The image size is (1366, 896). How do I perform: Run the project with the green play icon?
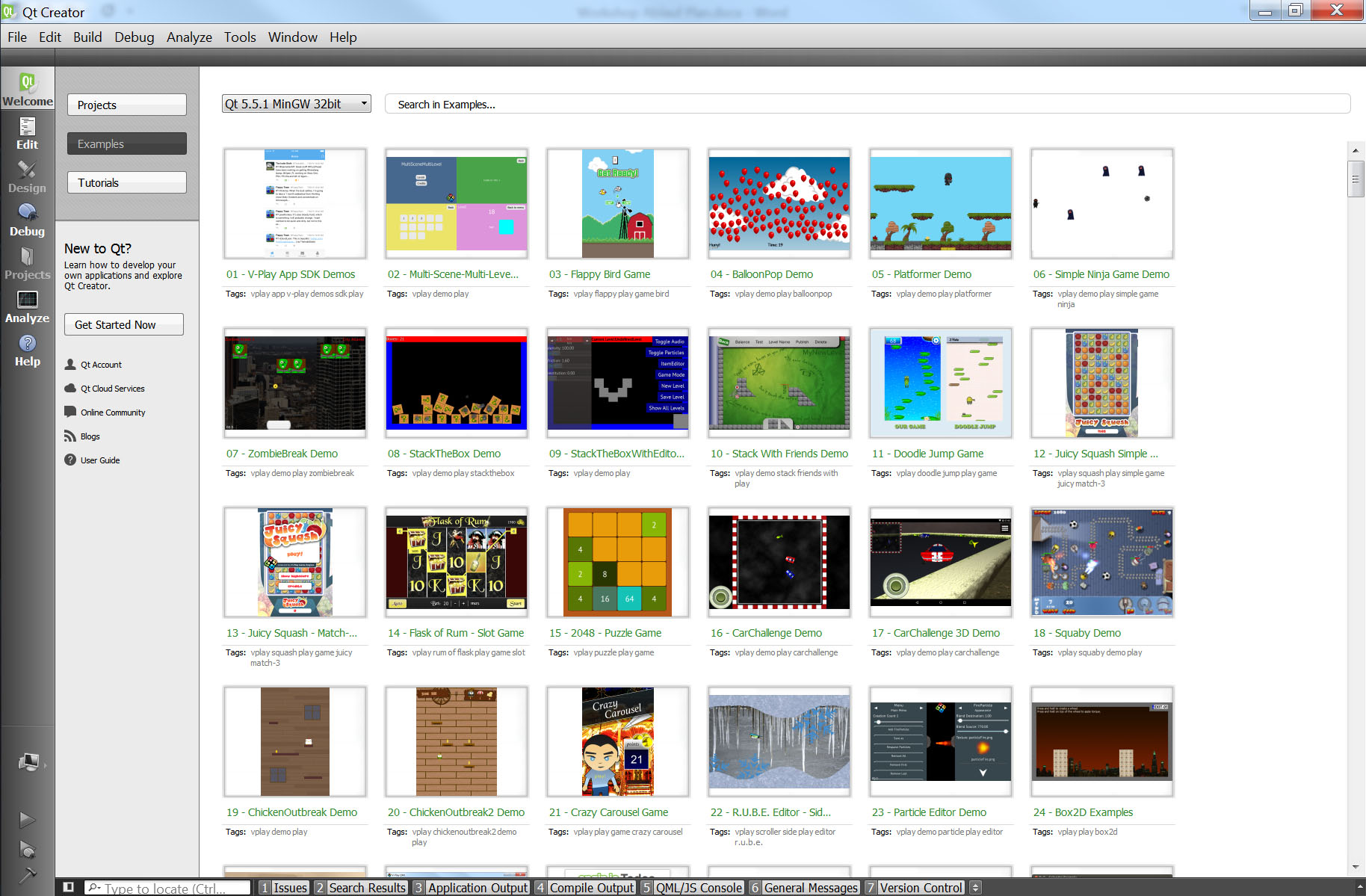tap(27, 820)
